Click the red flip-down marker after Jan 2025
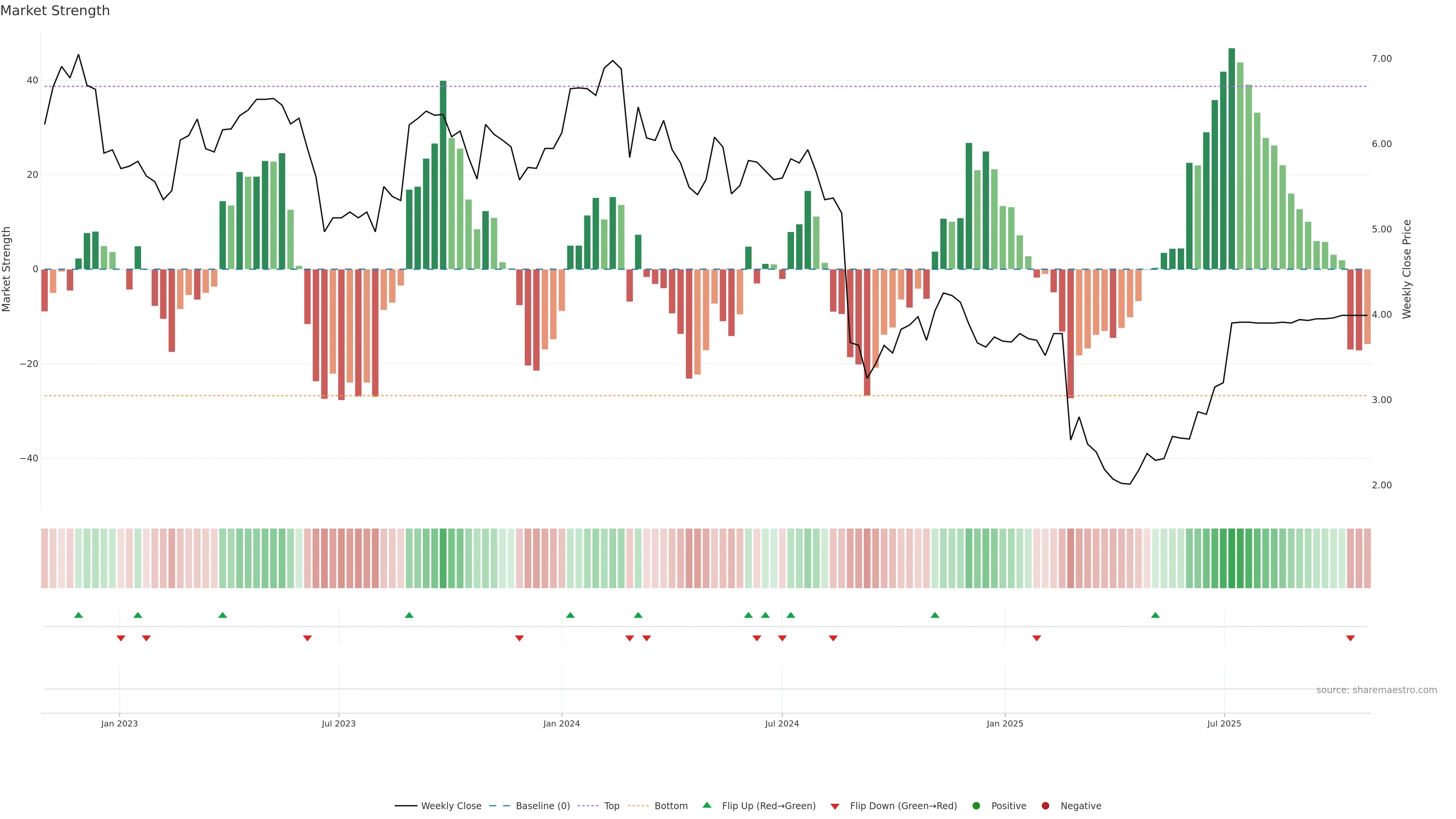 click(1037, 638)
